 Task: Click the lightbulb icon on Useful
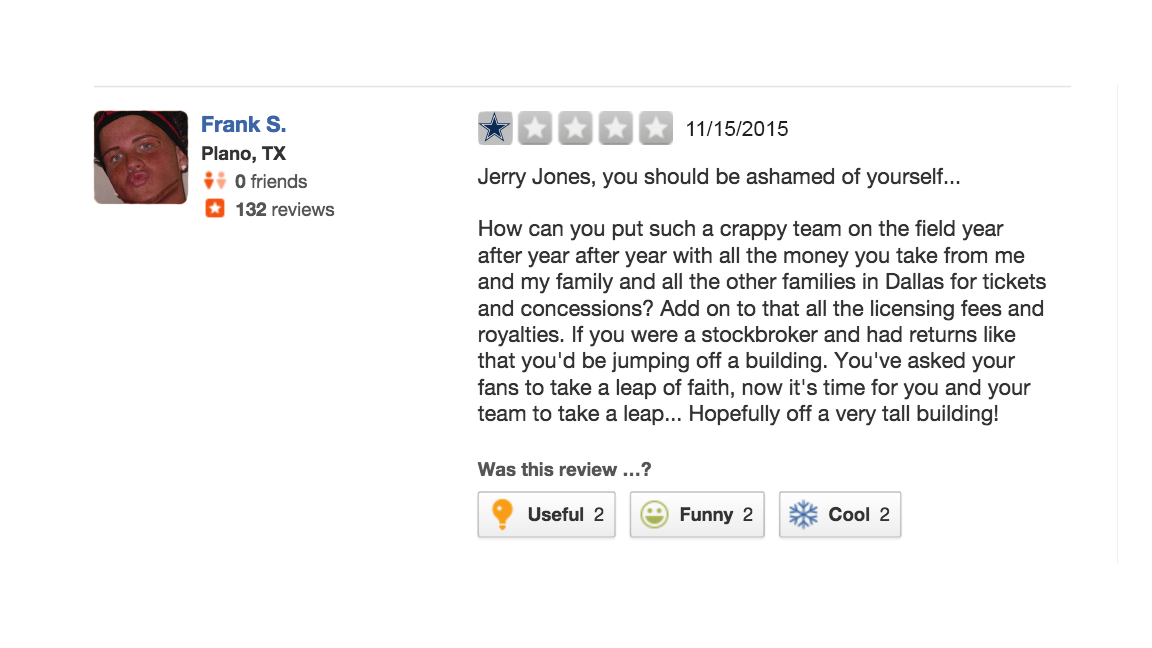point(503,514)
